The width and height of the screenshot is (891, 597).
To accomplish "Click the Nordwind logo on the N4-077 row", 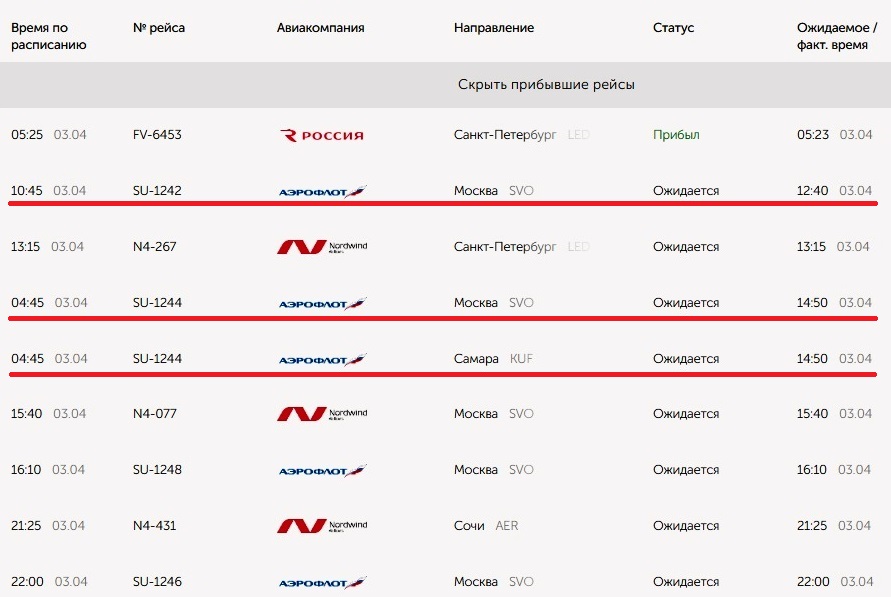I will (322, 414).
